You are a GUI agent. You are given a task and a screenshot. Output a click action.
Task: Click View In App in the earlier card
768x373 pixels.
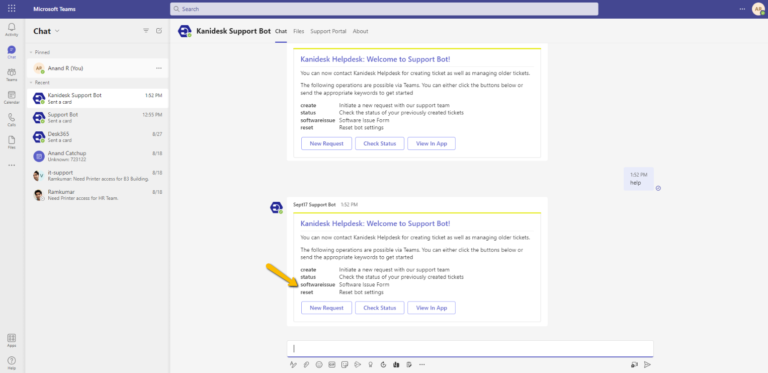(432, 143)
